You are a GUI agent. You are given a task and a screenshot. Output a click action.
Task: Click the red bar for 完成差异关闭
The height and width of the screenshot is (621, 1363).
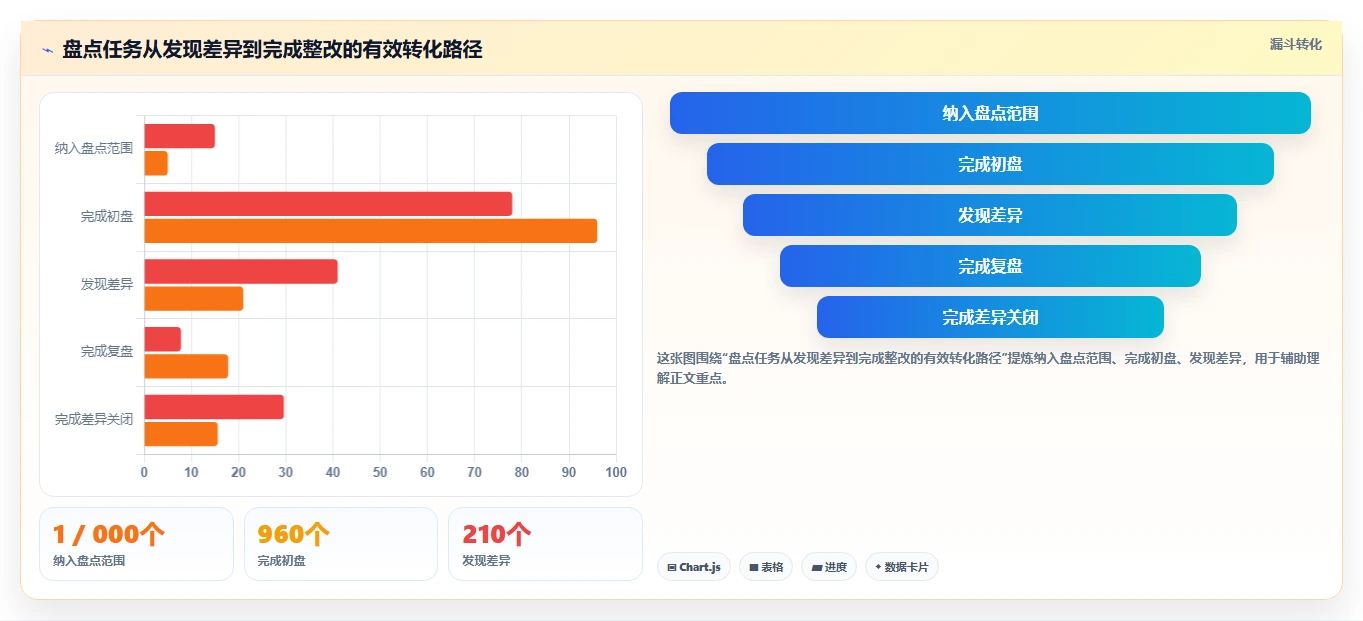214,407
